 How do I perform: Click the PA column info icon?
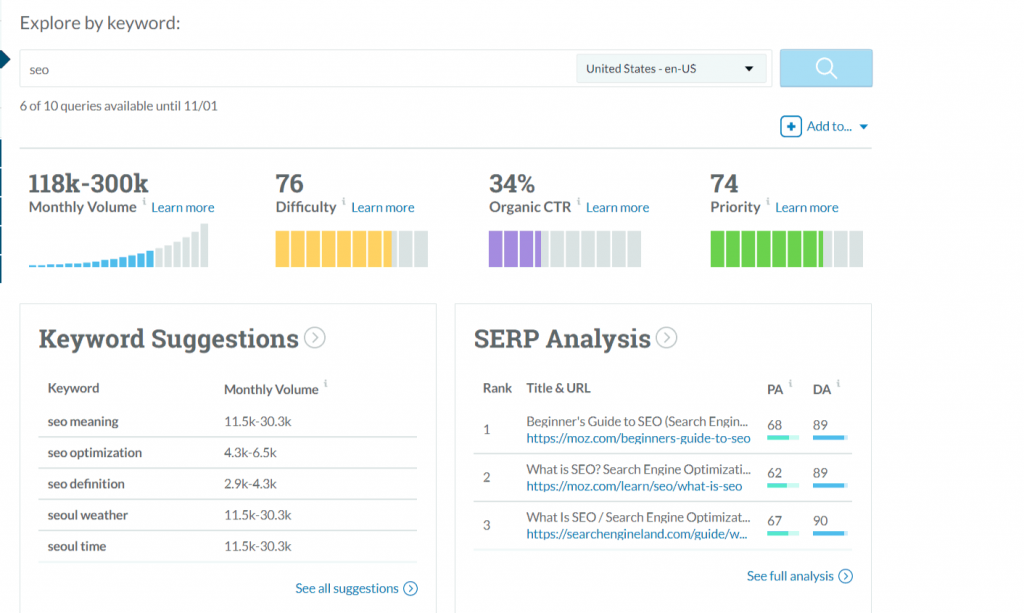point(790,383)
